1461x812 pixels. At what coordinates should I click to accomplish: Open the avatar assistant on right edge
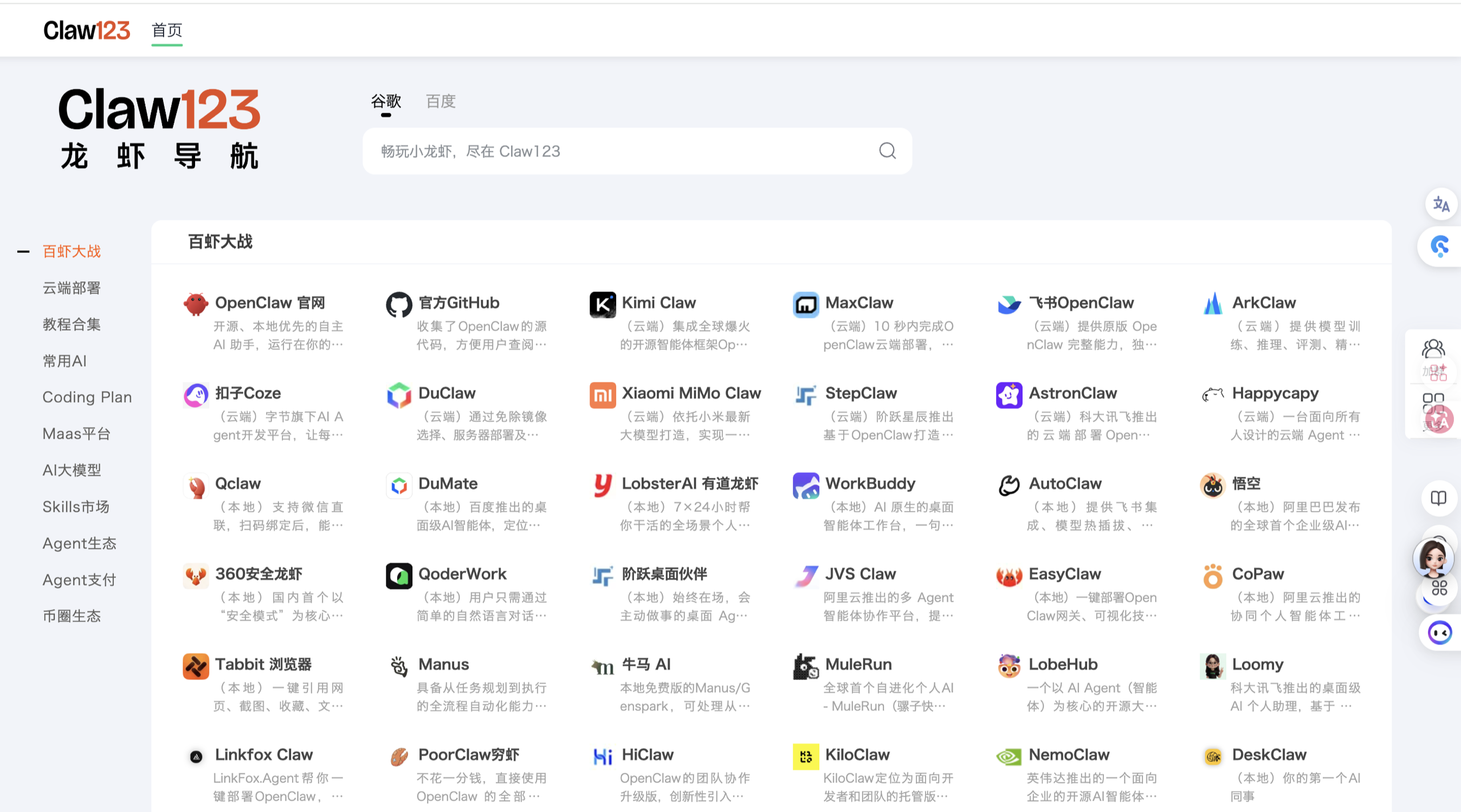pos(1433,557)
